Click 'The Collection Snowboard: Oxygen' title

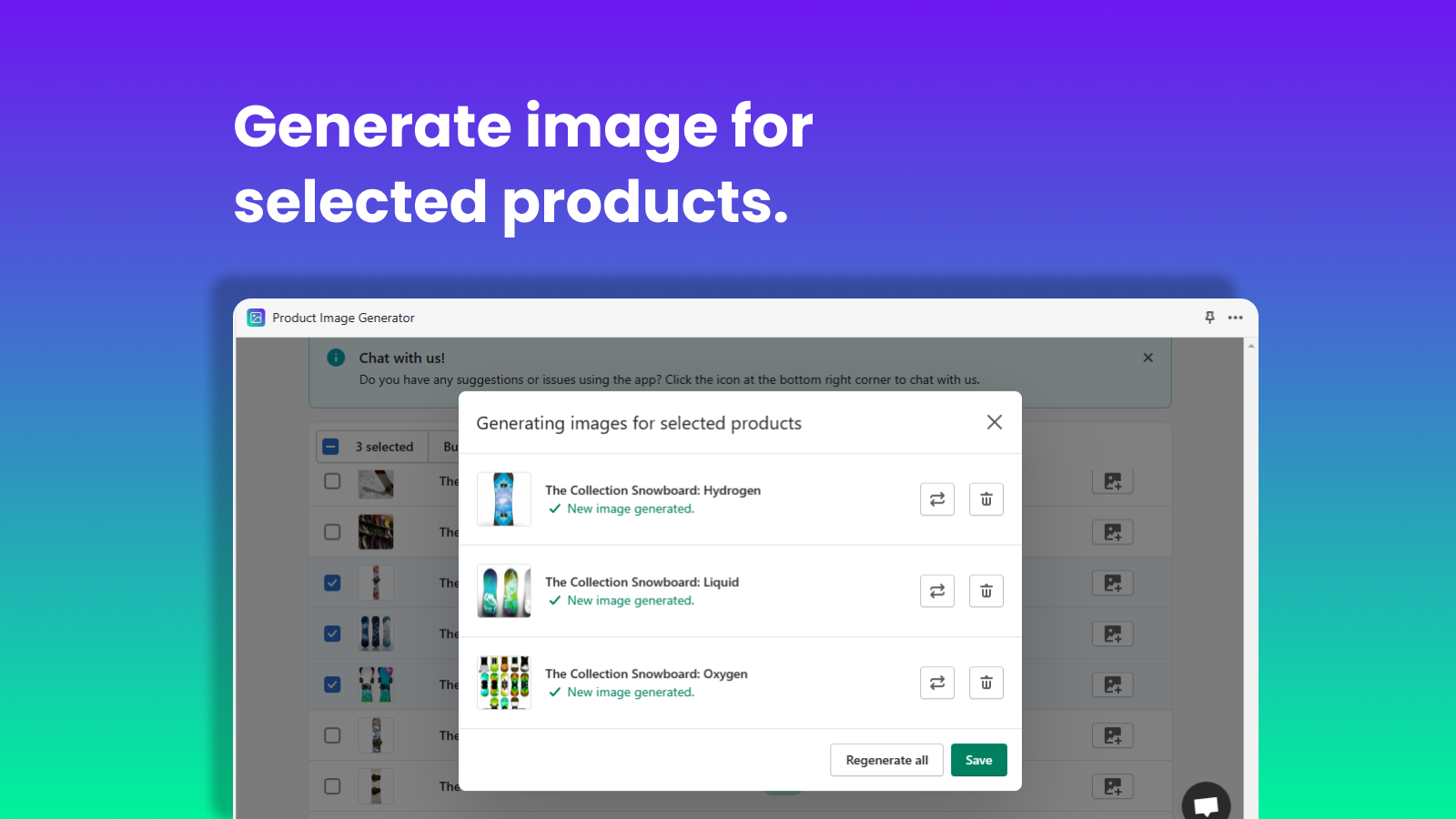click(x=646, y=674)
